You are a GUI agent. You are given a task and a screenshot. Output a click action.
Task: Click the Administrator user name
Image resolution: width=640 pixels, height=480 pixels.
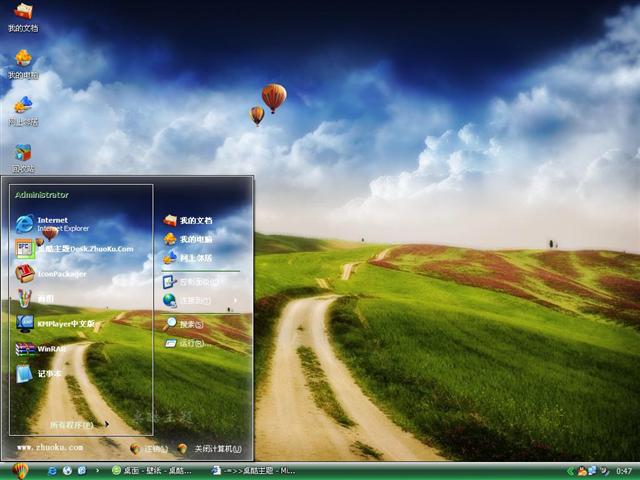pyautogui.click(x=42, y=195)
